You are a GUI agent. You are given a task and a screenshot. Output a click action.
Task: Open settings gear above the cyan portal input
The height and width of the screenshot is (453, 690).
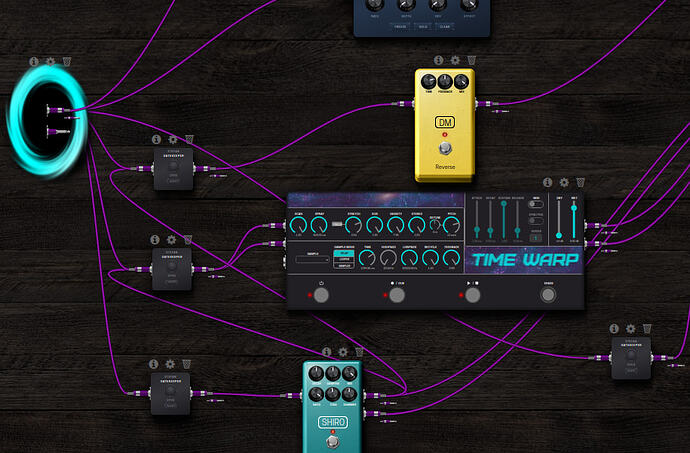pos(51,62)
